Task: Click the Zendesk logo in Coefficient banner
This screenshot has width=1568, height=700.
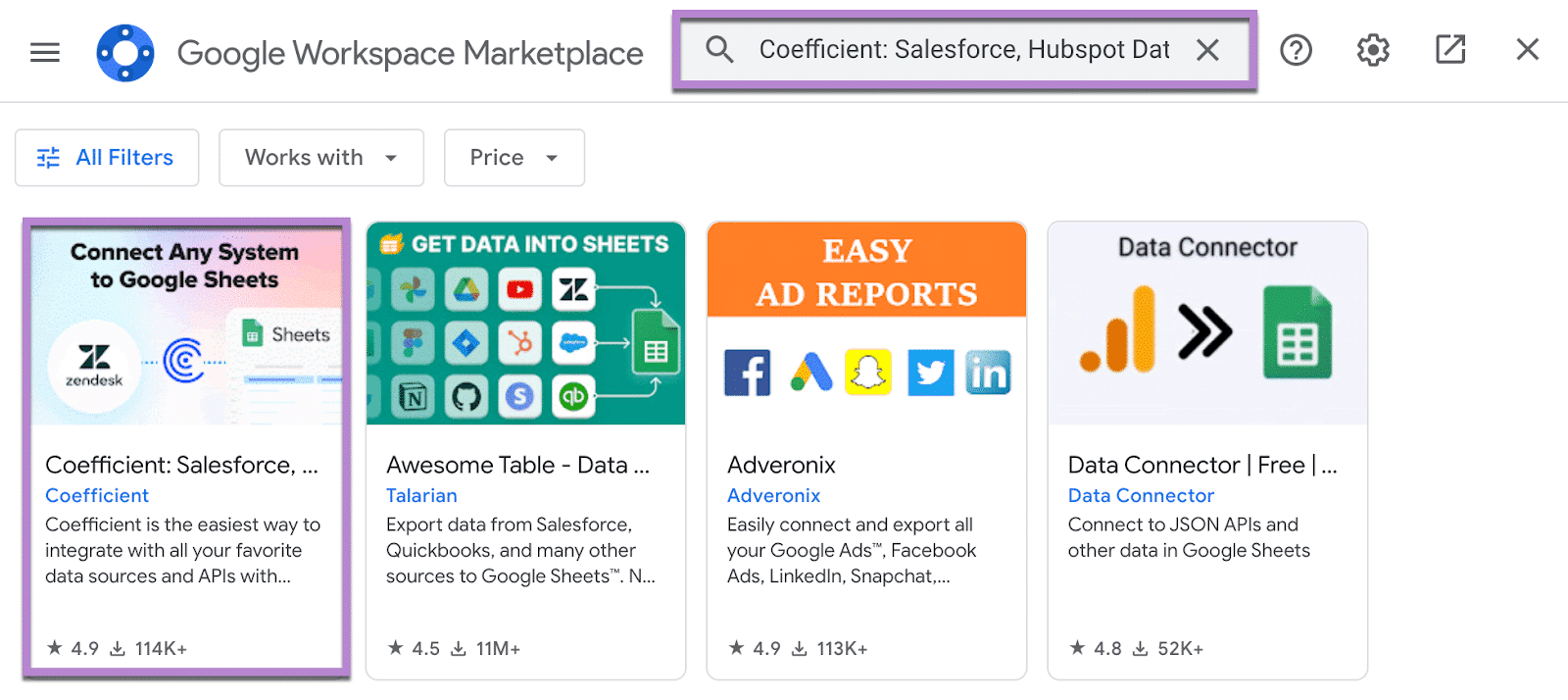Action: 94,366
